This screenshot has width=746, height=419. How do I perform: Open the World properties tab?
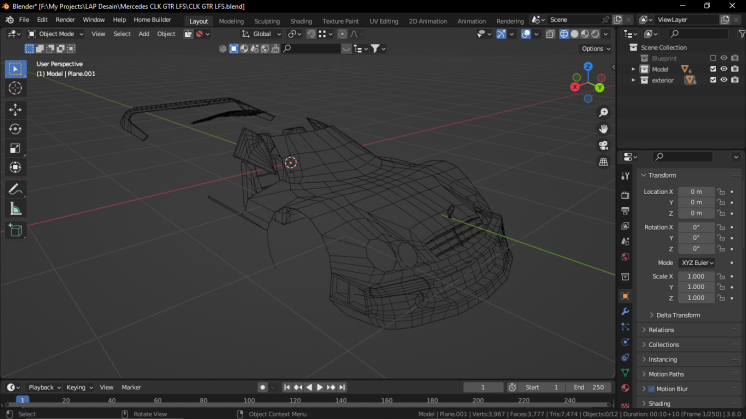[625, 257]
